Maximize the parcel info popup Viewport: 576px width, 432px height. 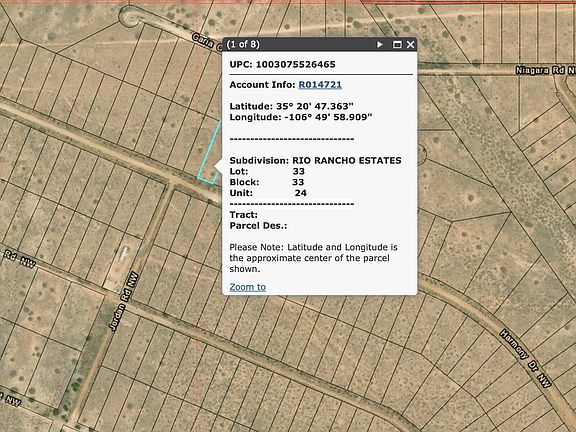(x=397, y=44)
